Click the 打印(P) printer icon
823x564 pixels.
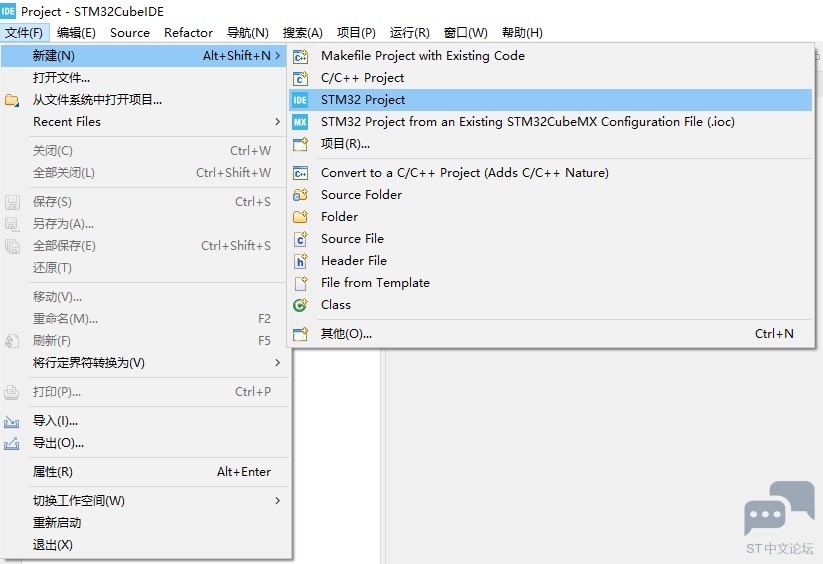coord(12,392)
